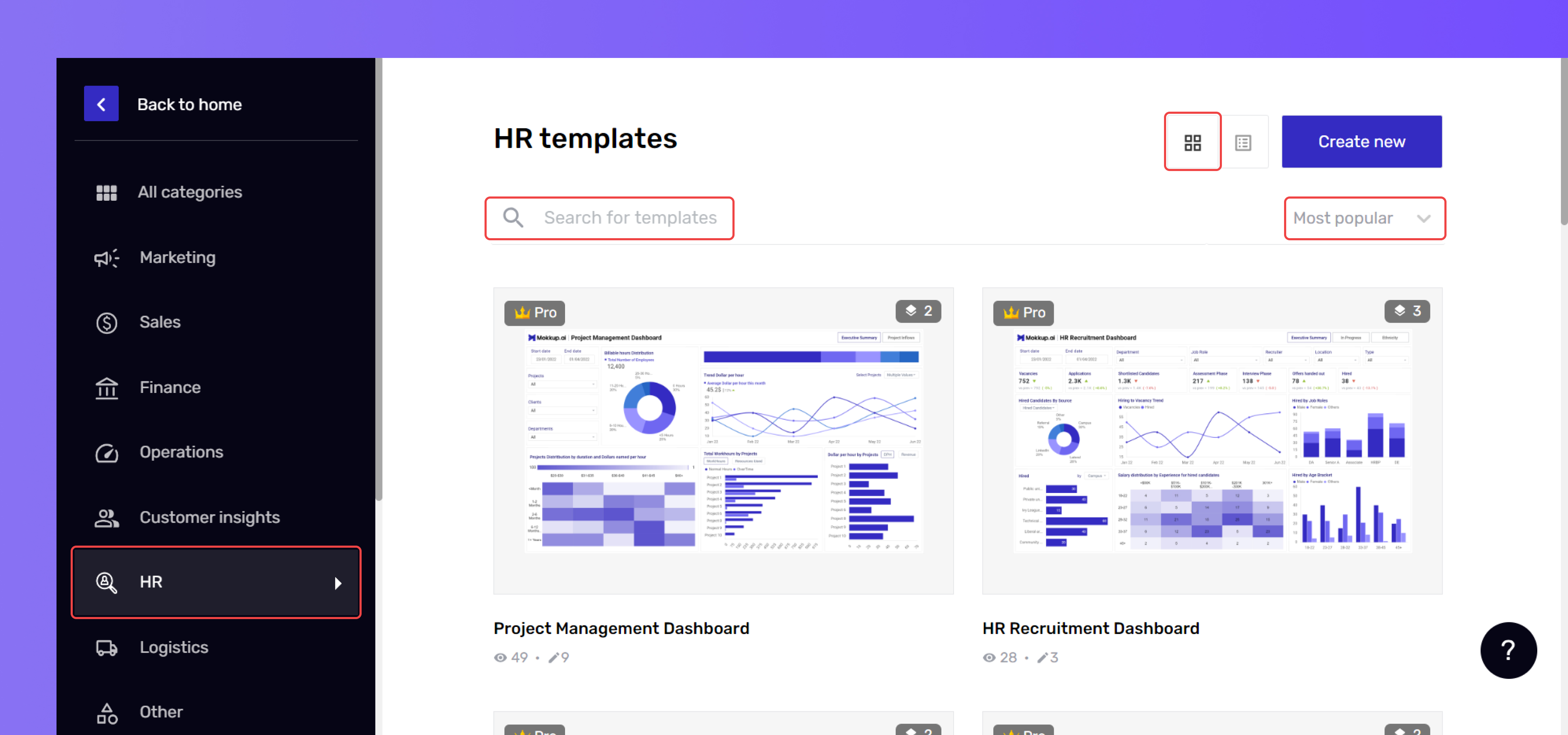Viewport: 1568px width, 735px height.
Task: Open Back to home link
Action: (x=189, y=104)
